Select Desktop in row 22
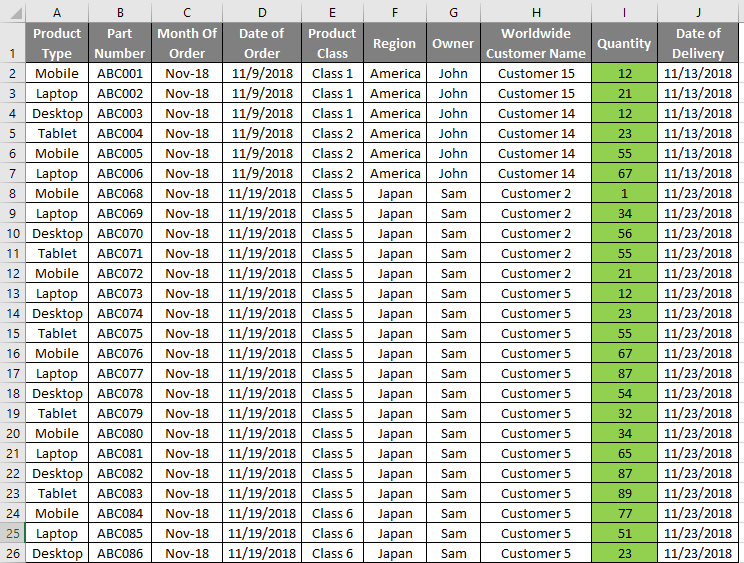Viewport: 744px width, 563px height. (57, 473)
